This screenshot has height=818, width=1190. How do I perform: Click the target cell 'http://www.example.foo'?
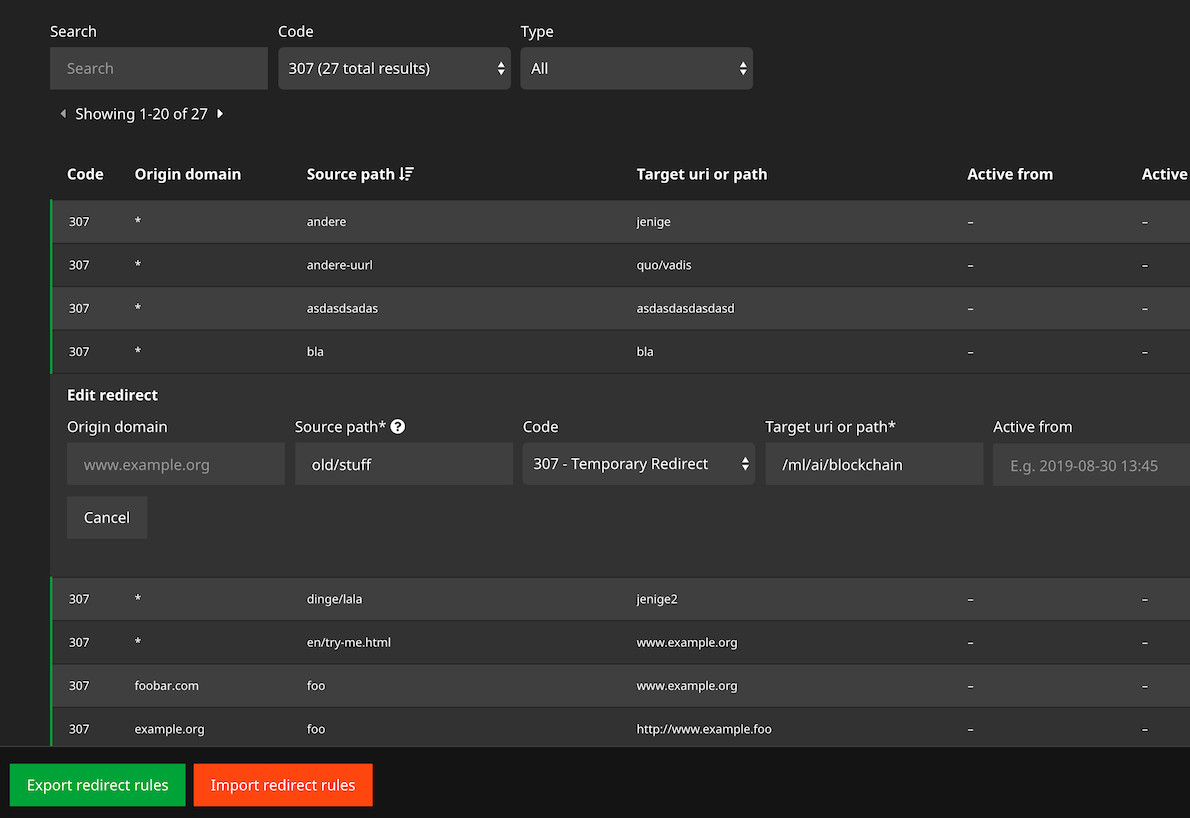[x=704, y=728]
